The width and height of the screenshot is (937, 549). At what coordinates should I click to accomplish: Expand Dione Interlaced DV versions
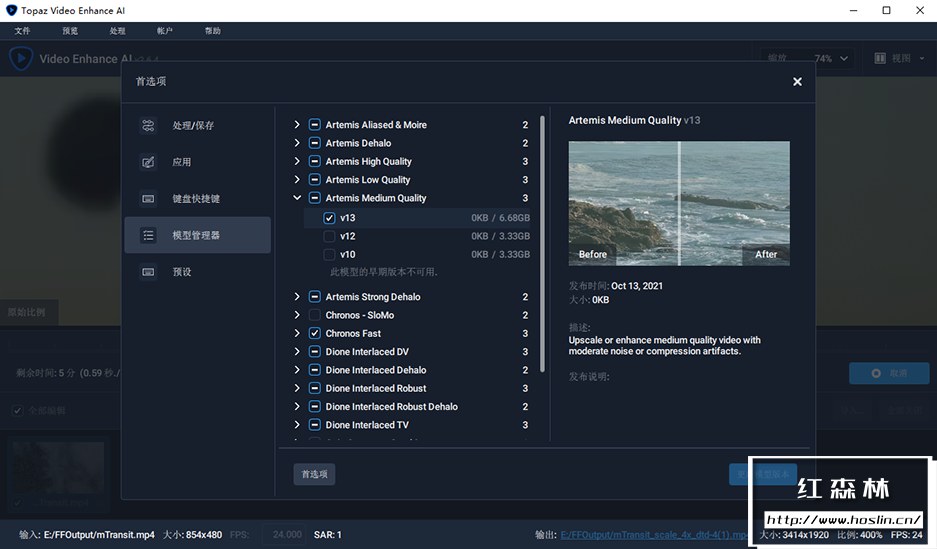point(297,351)
